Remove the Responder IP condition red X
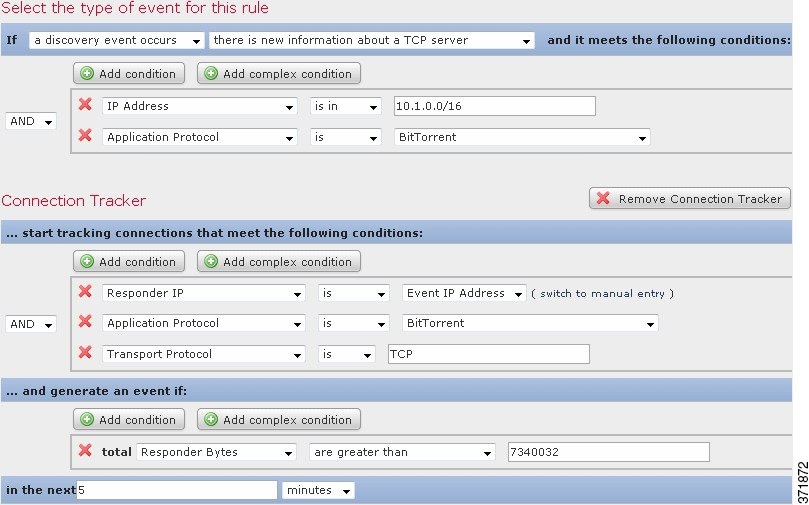The image size is (809, 505). click(x=85, y=291)
